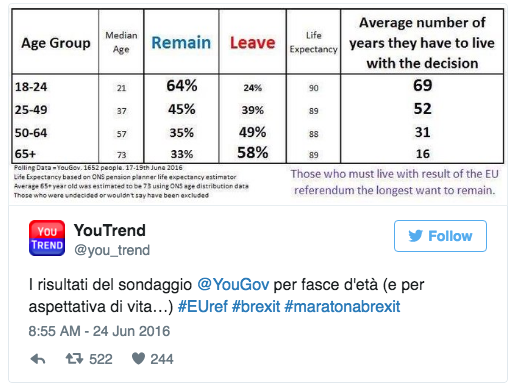View the 244 likes count
This screenshot has height=388, width=517.
click(x=162, y=359)
